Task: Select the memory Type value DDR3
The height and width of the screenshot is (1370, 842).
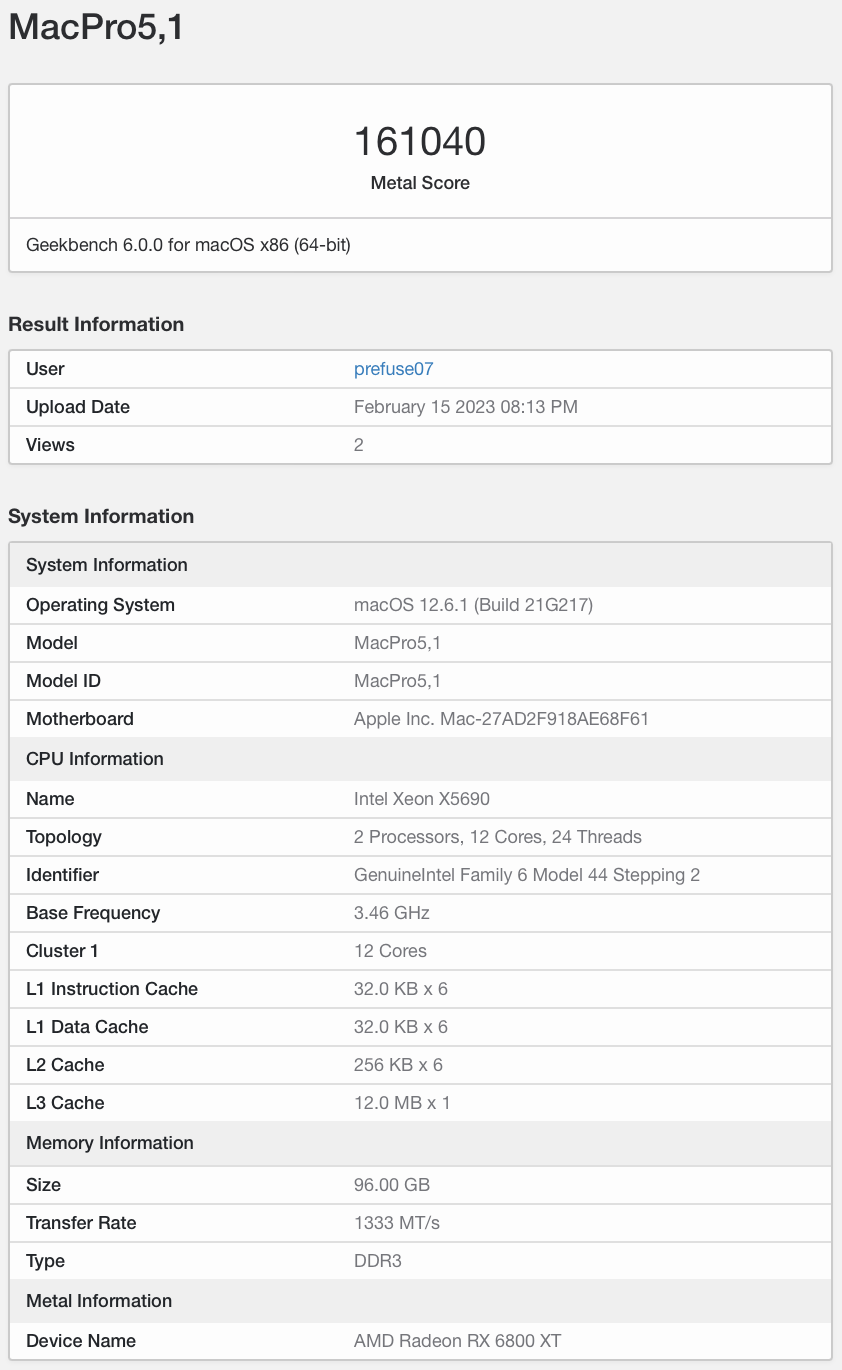Action: click(378, 1261)
